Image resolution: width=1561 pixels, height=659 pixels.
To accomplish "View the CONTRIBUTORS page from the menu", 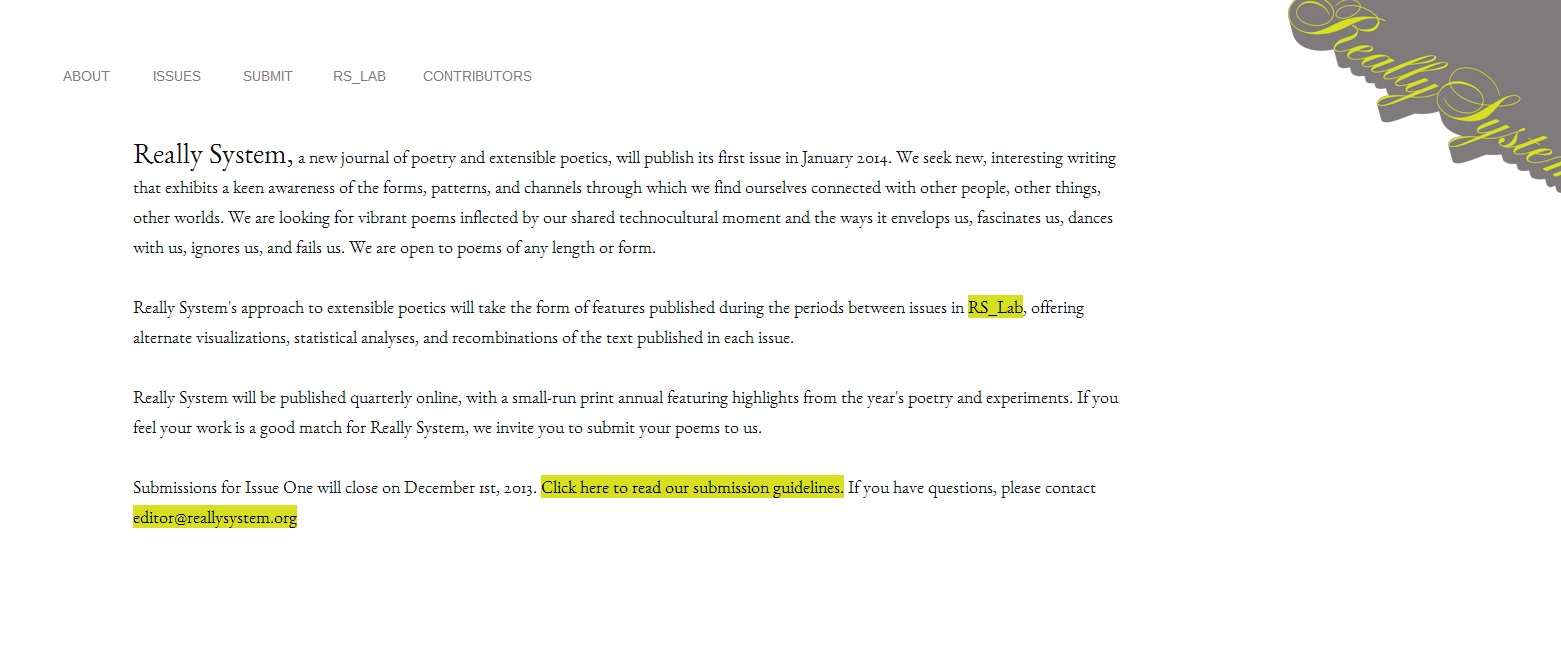I will pos(477,76).
